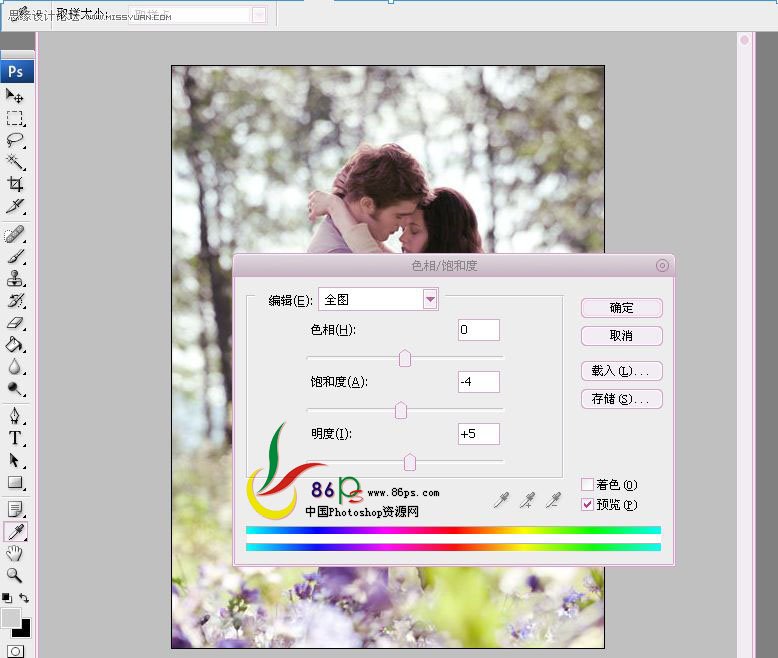
Task: Select the Crop tool
Action: click(14, 184)
